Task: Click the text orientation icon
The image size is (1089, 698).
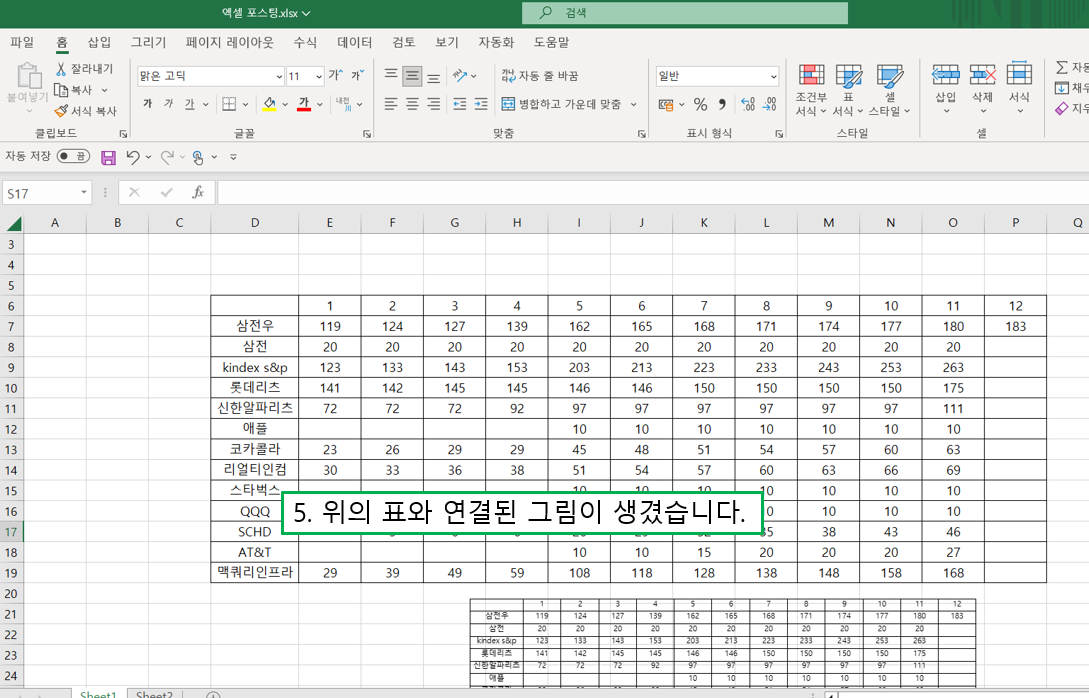Action: pos(460,75)
